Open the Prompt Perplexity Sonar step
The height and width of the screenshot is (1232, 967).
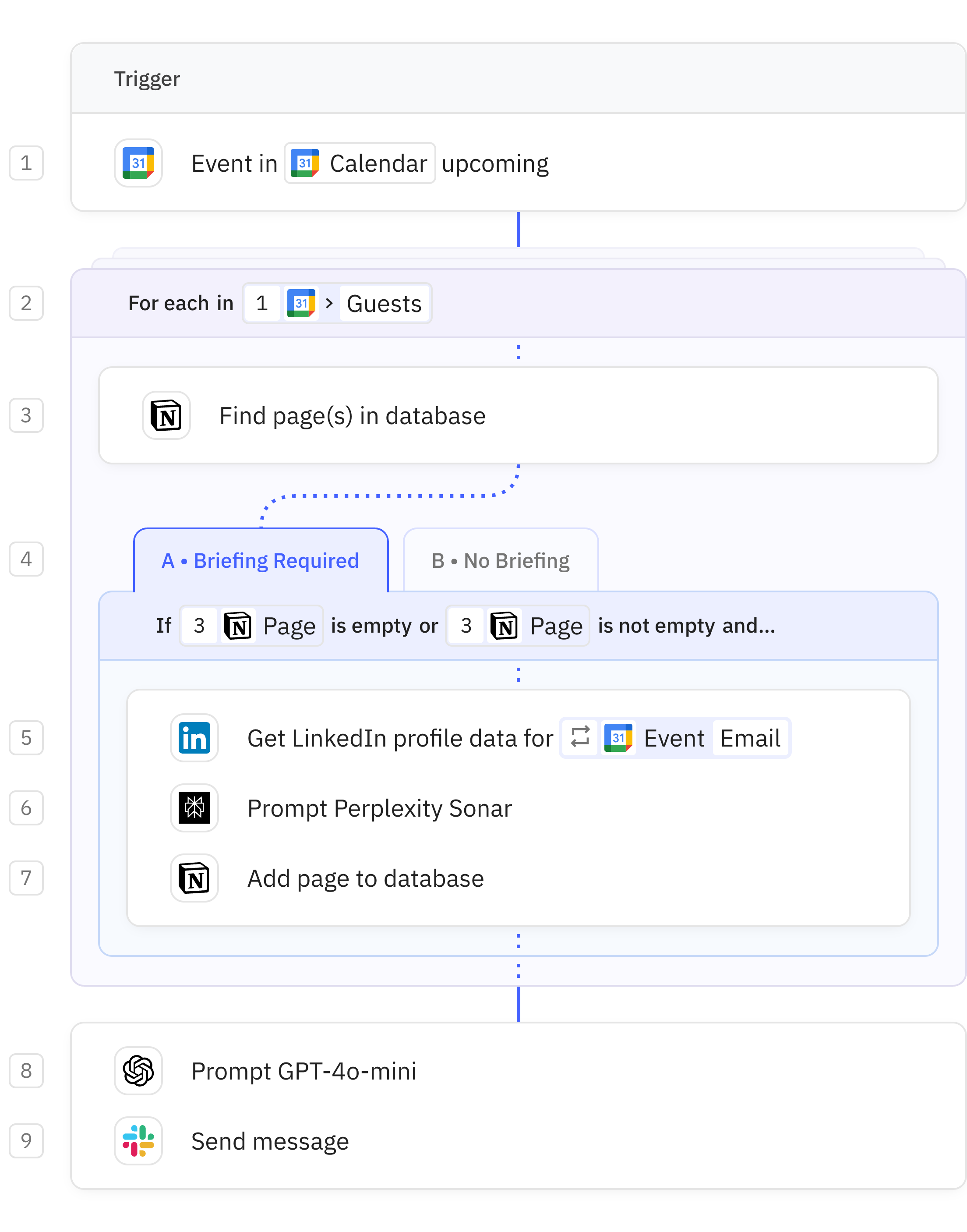[x=518, y=808]
